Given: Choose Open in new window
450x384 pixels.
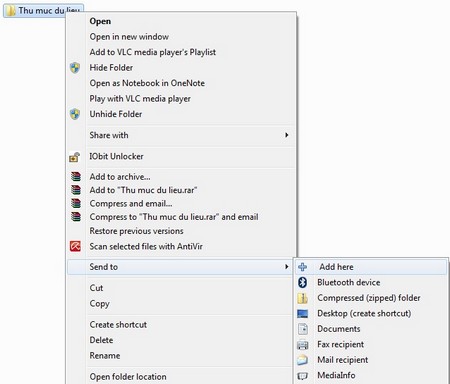Looking at the screenshot, I should [x=129, y=37].
